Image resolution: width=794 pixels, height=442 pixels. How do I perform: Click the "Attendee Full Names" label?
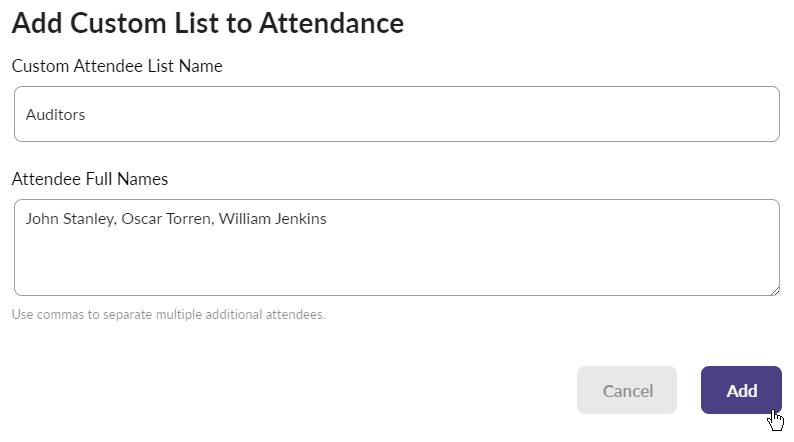click(90, 179)
